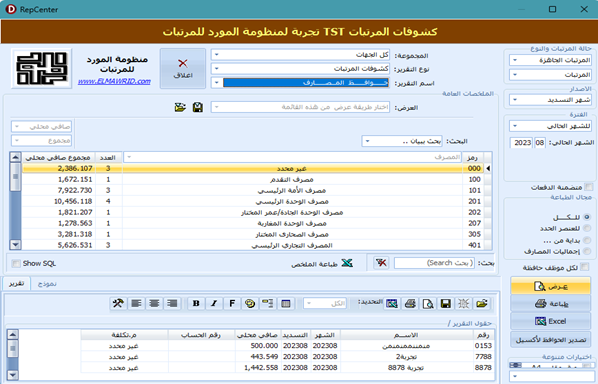
Task: Click the ELMAWRID QR-style logo
Action: [x=41, y=68]
